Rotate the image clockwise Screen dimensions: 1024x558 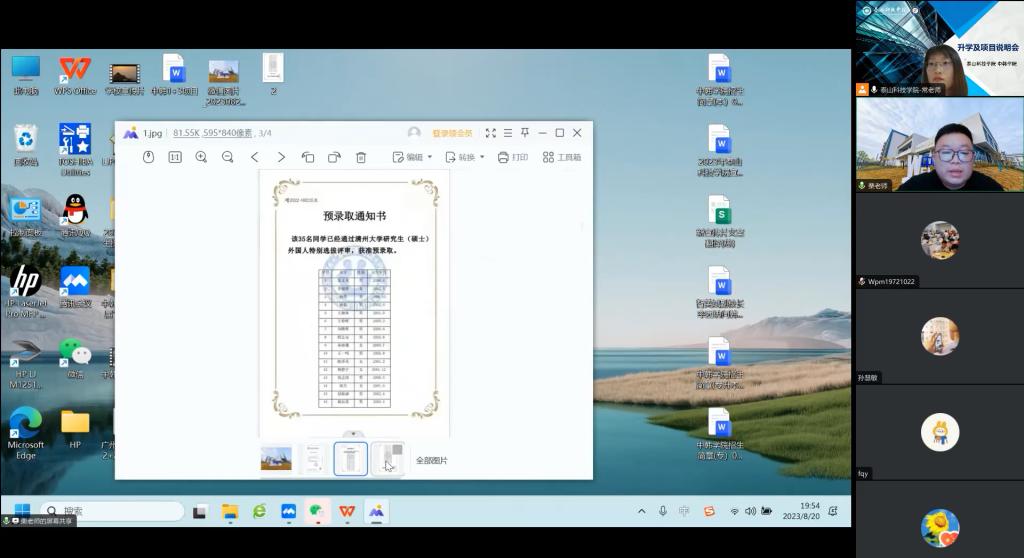point(334,157)
